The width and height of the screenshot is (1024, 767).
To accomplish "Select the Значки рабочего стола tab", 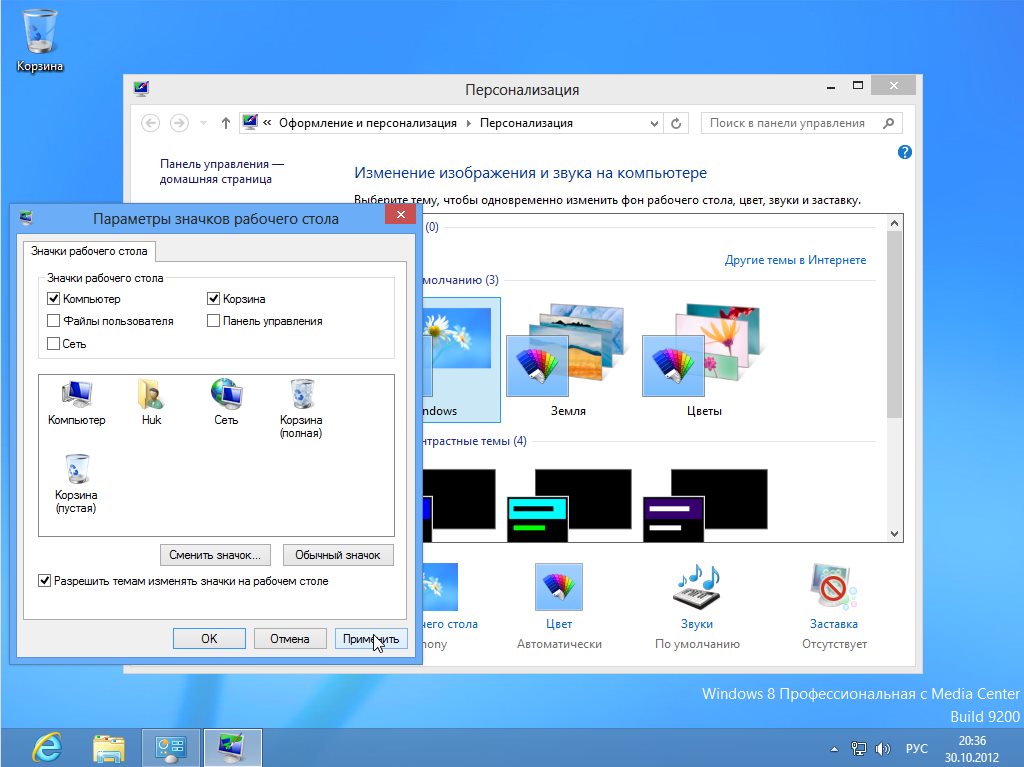I will tap(89, 251).
